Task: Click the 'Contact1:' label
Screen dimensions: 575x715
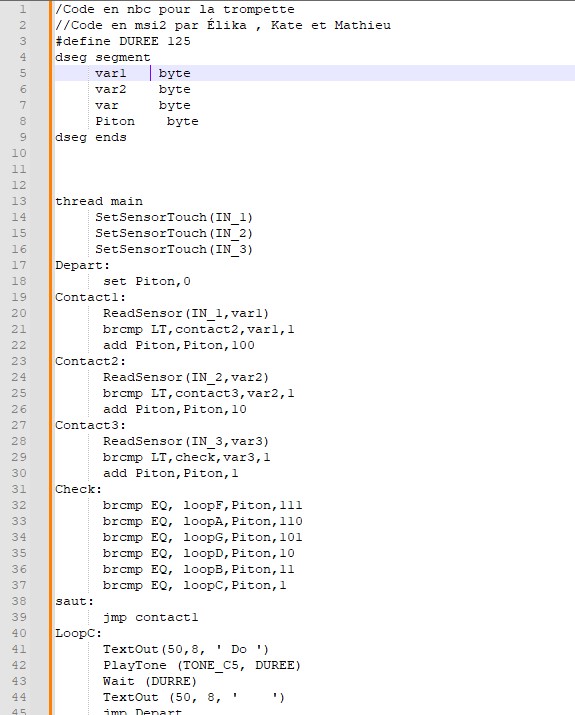Action: pyautogui.click(x=90, y=297)
